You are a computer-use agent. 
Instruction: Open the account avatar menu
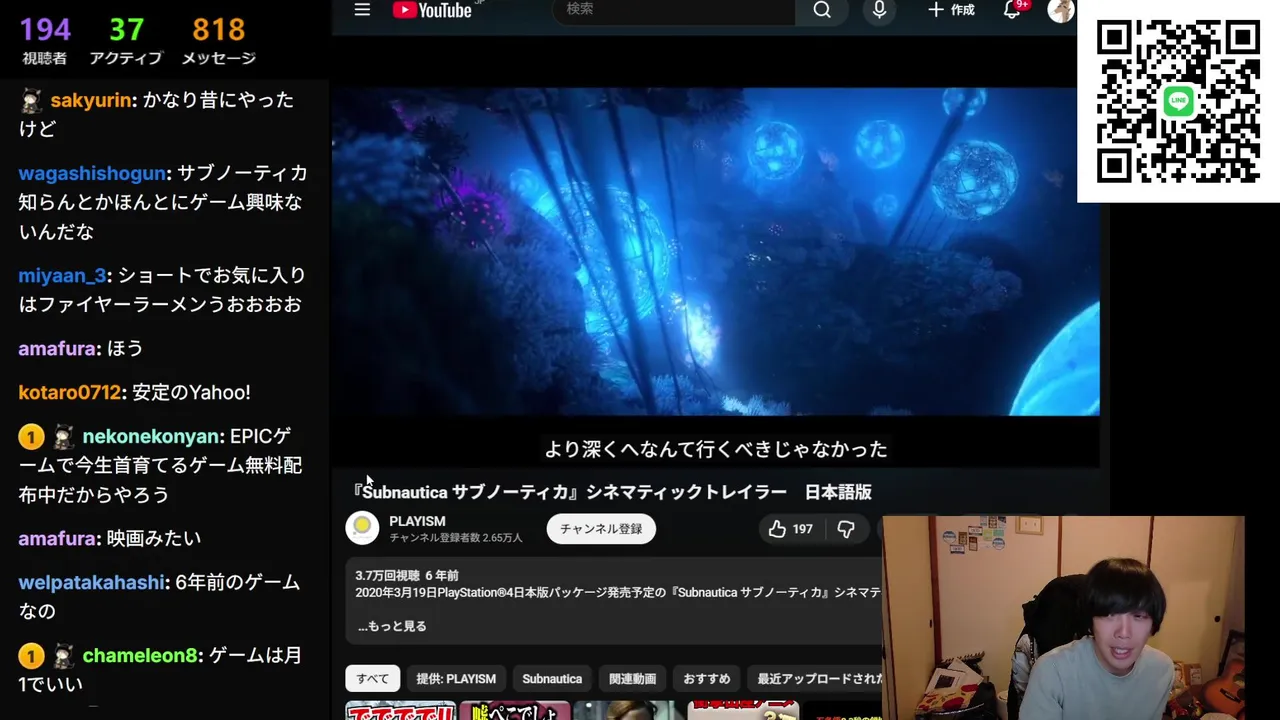coord(1060,10)
